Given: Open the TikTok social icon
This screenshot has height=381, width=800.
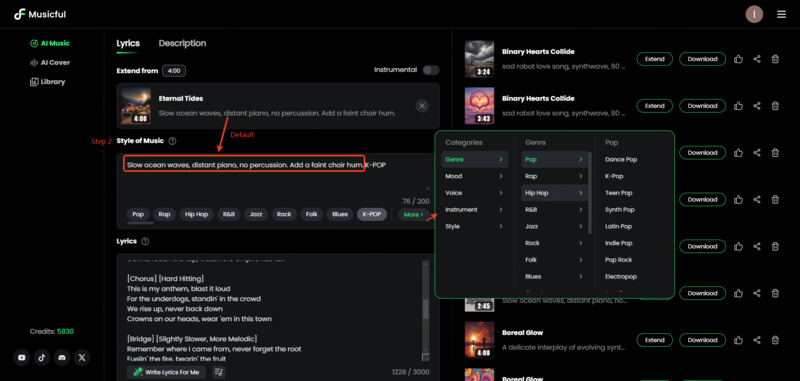Looking at the screenshot, I should tap(42, 358).
